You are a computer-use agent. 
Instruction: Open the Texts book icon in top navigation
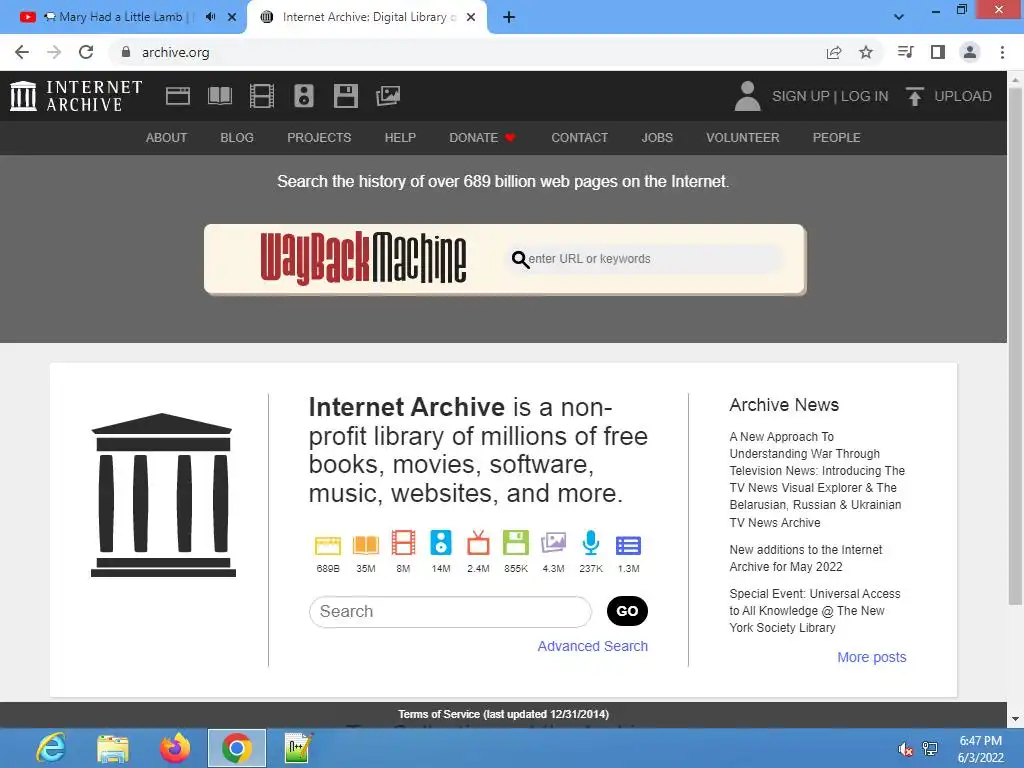(220, 96)
